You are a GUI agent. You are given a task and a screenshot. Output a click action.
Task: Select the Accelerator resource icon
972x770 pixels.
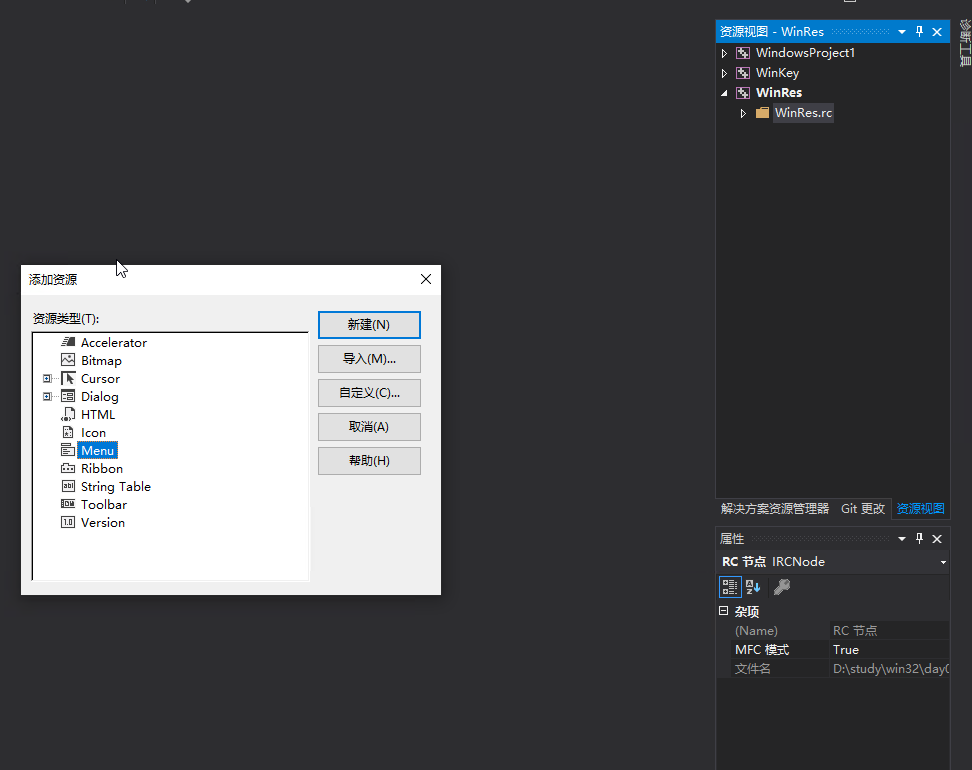click(68, 342)
